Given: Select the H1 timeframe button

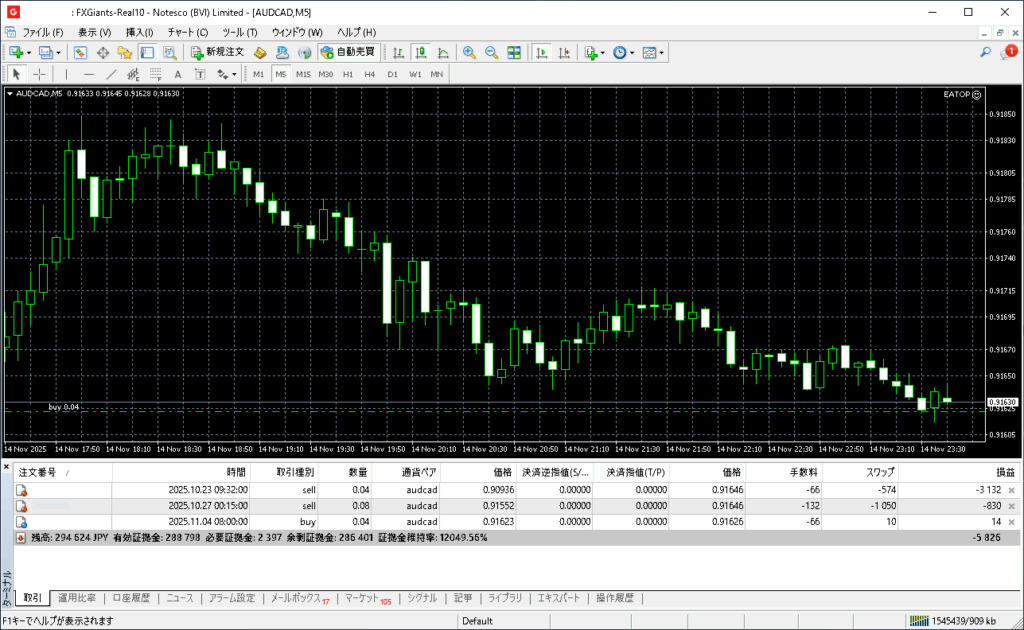Looking at the screenshot, I should coord(348,74).
